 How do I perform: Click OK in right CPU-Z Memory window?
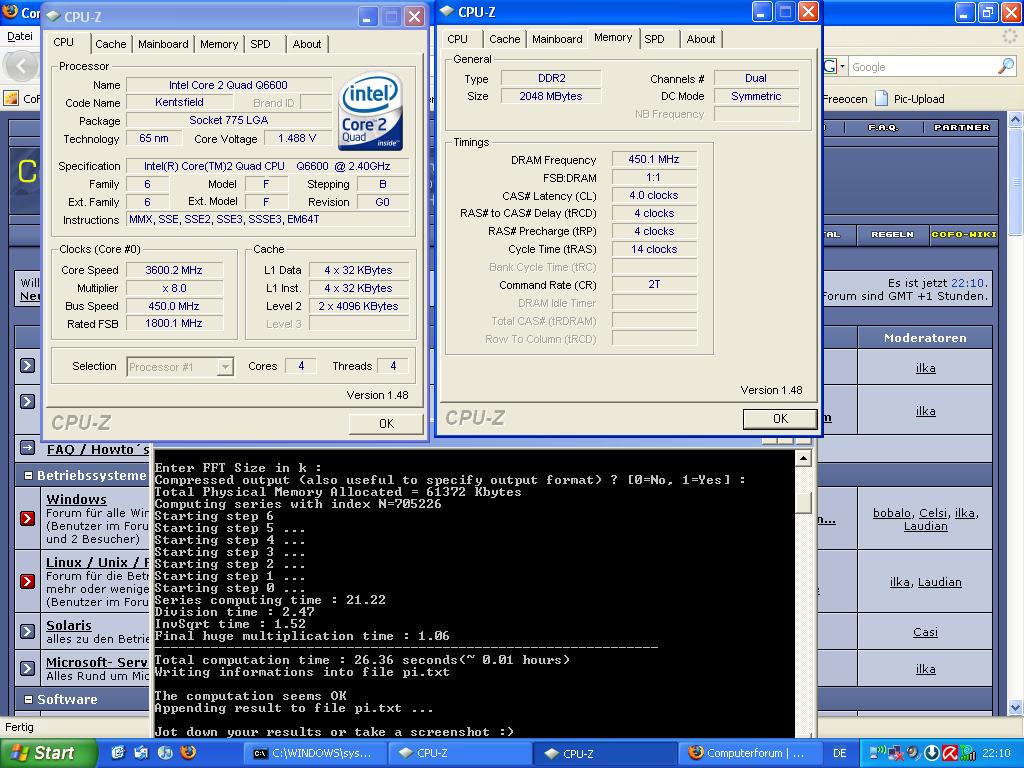pyautogui.click(x=780, y=419)
